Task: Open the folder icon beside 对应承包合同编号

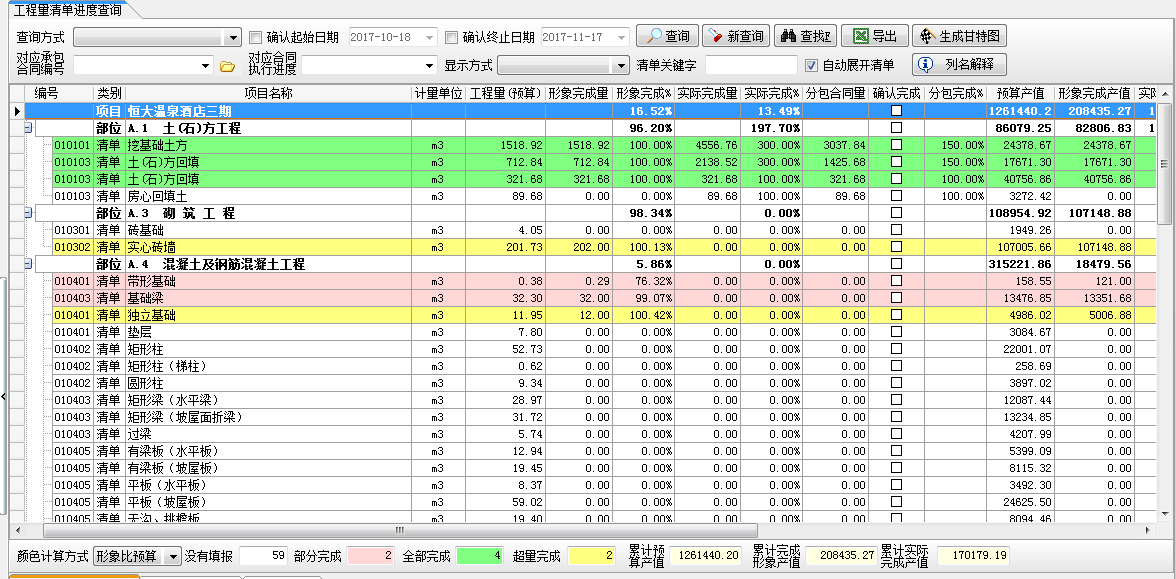Action: [227, 66]
